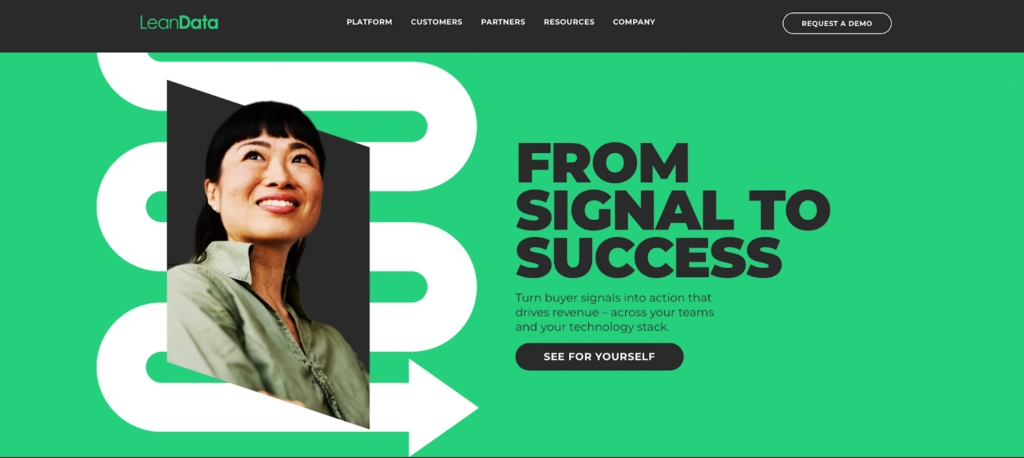Screen dimensions: 1024x458
Task: Open the Customers menu
Action: point(436,22)
